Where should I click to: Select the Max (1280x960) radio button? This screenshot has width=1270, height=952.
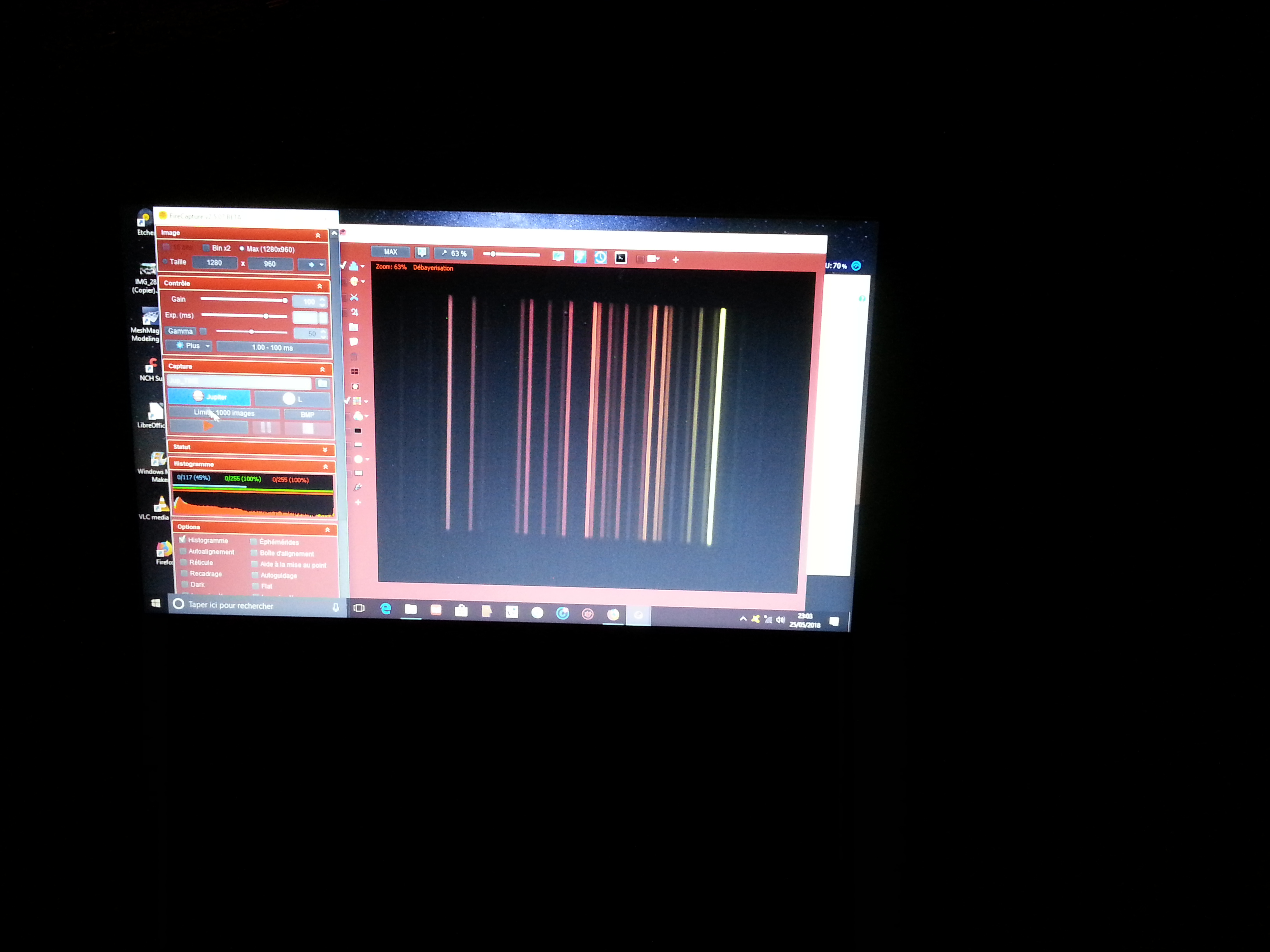click(x=242, y=248)
